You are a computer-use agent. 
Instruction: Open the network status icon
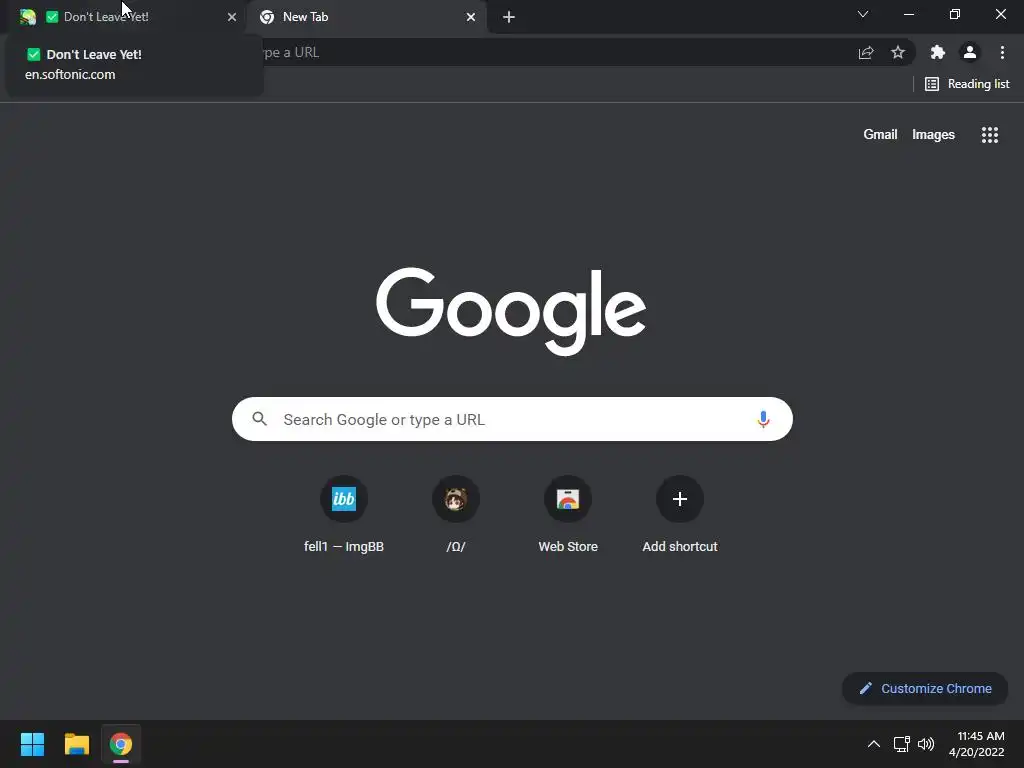coord(902,744)
